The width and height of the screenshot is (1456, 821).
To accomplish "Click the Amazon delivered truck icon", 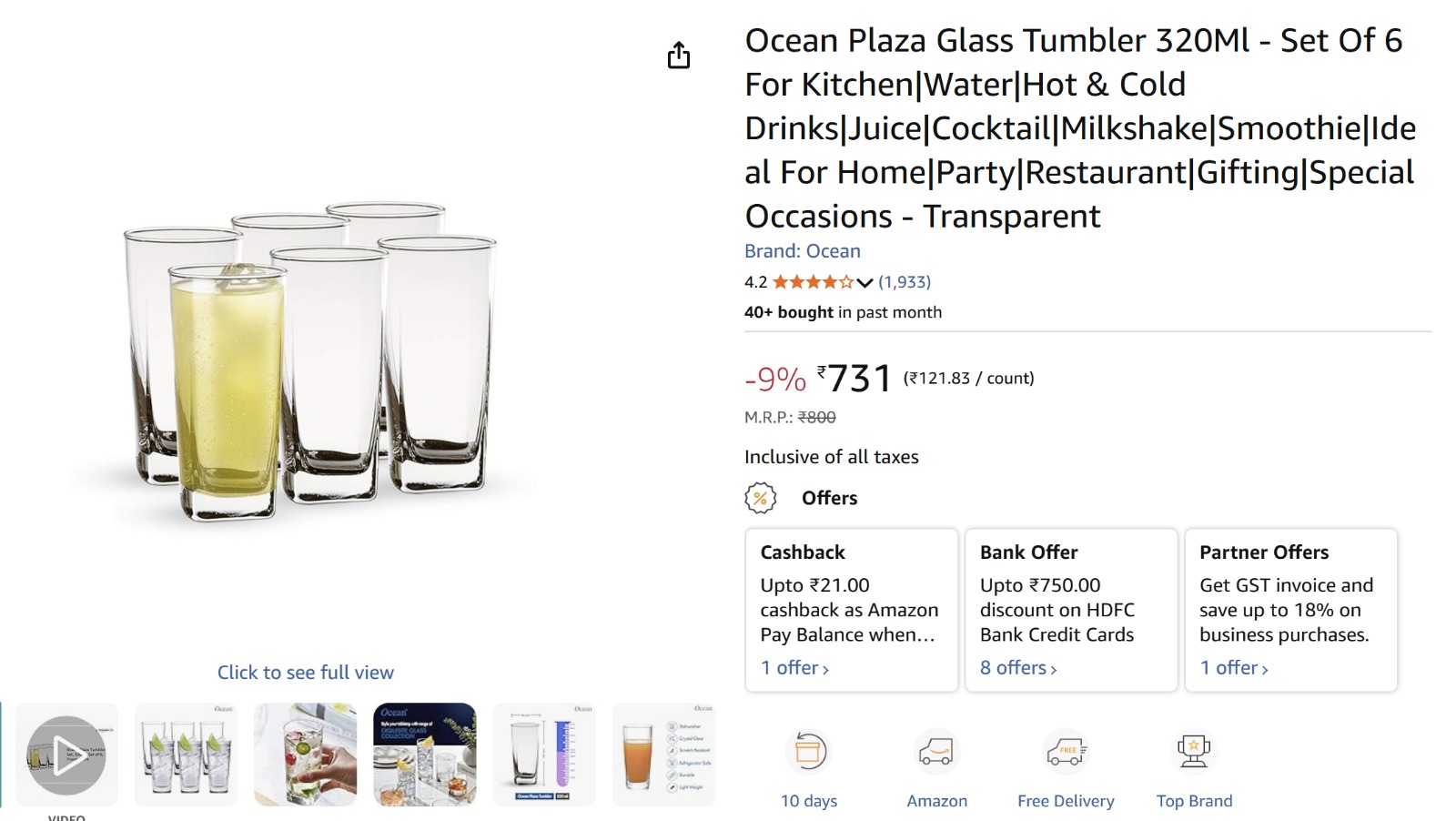I will (x=935, y=752).
